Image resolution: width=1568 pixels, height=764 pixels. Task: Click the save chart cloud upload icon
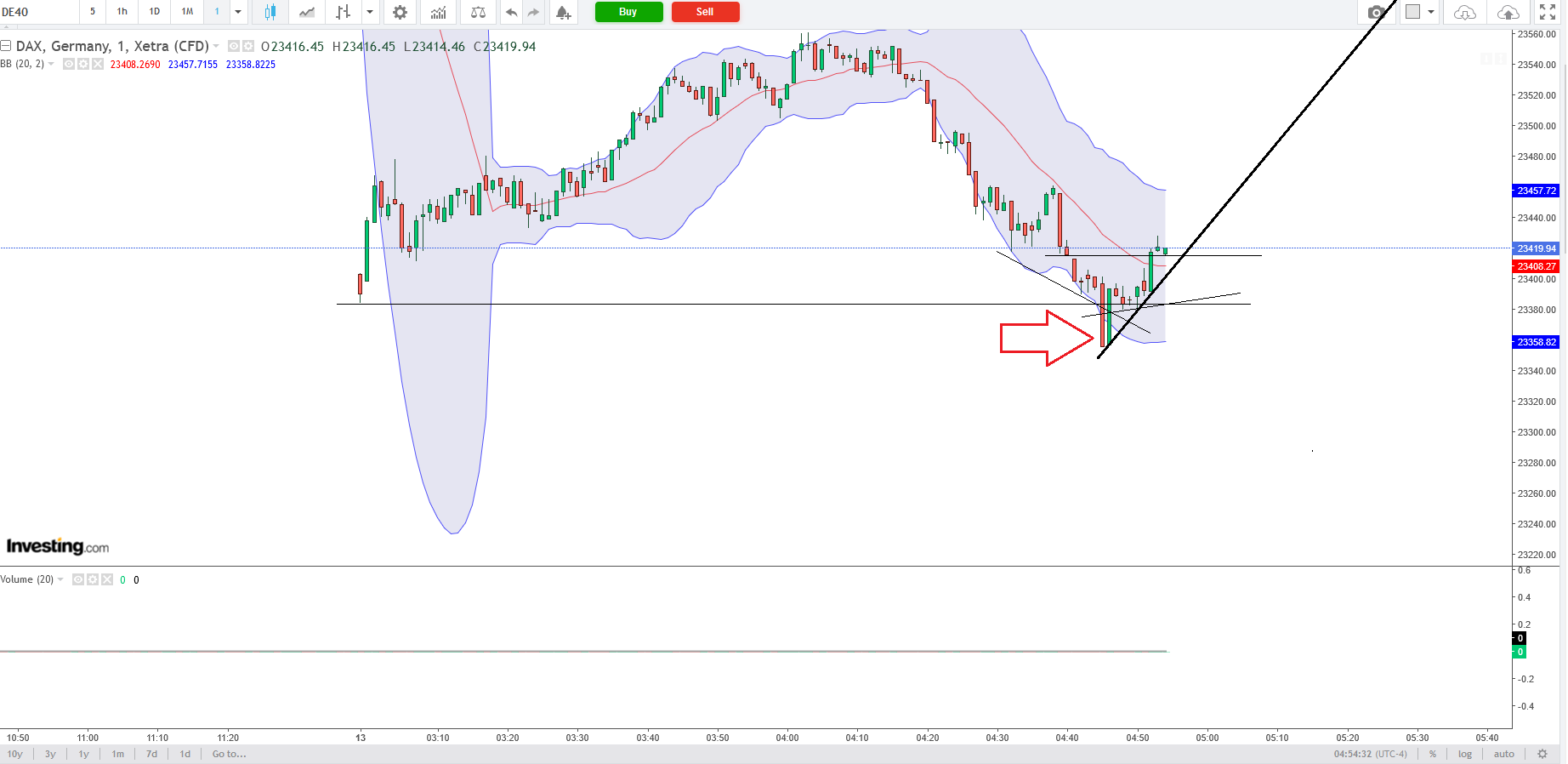[1508, 12]
